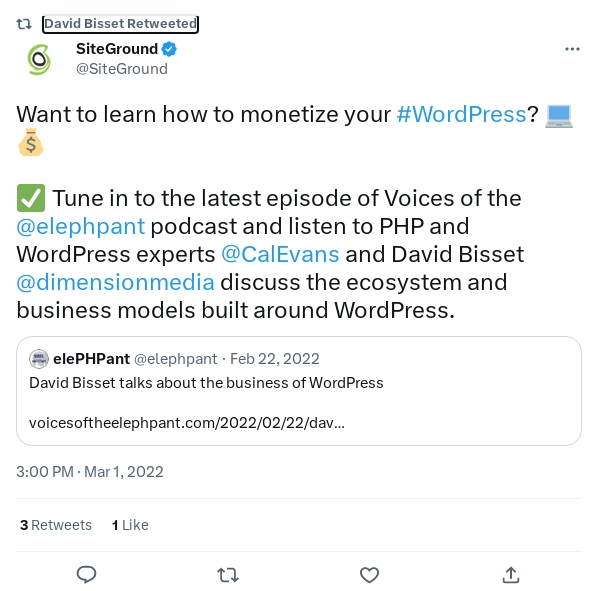The width and height of the screenshot is (598, 591).
Task: Open the @dimensionmedia mention
Action: pos(115,283)
